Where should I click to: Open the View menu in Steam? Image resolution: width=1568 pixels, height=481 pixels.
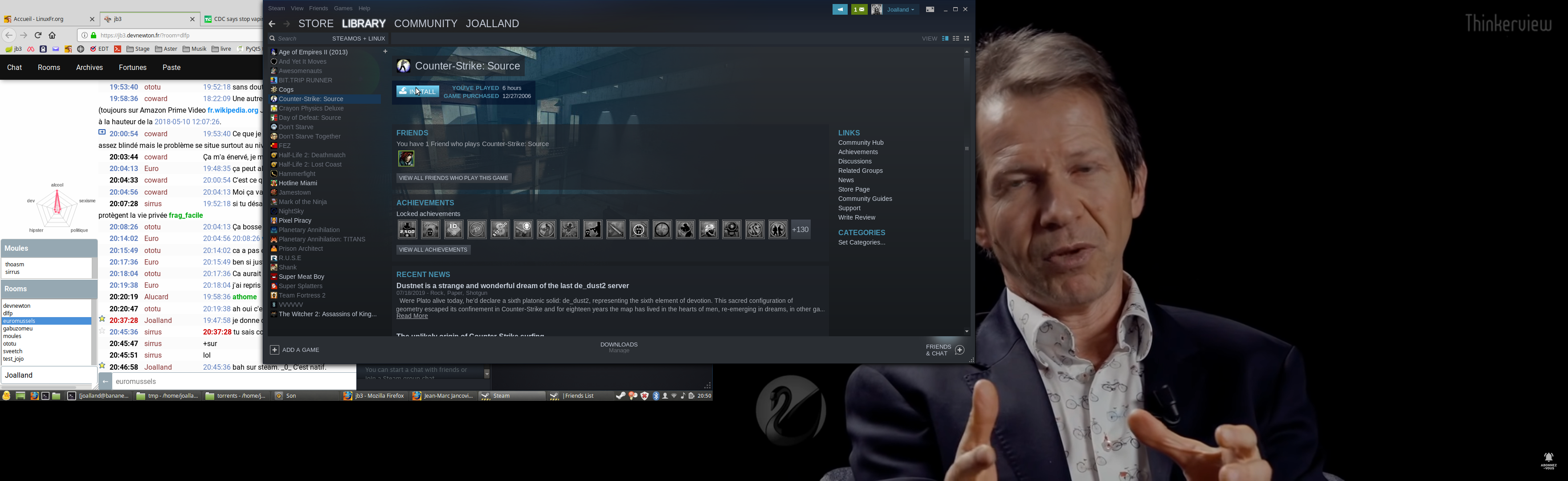pyautogui.click(x=297, y=8)
